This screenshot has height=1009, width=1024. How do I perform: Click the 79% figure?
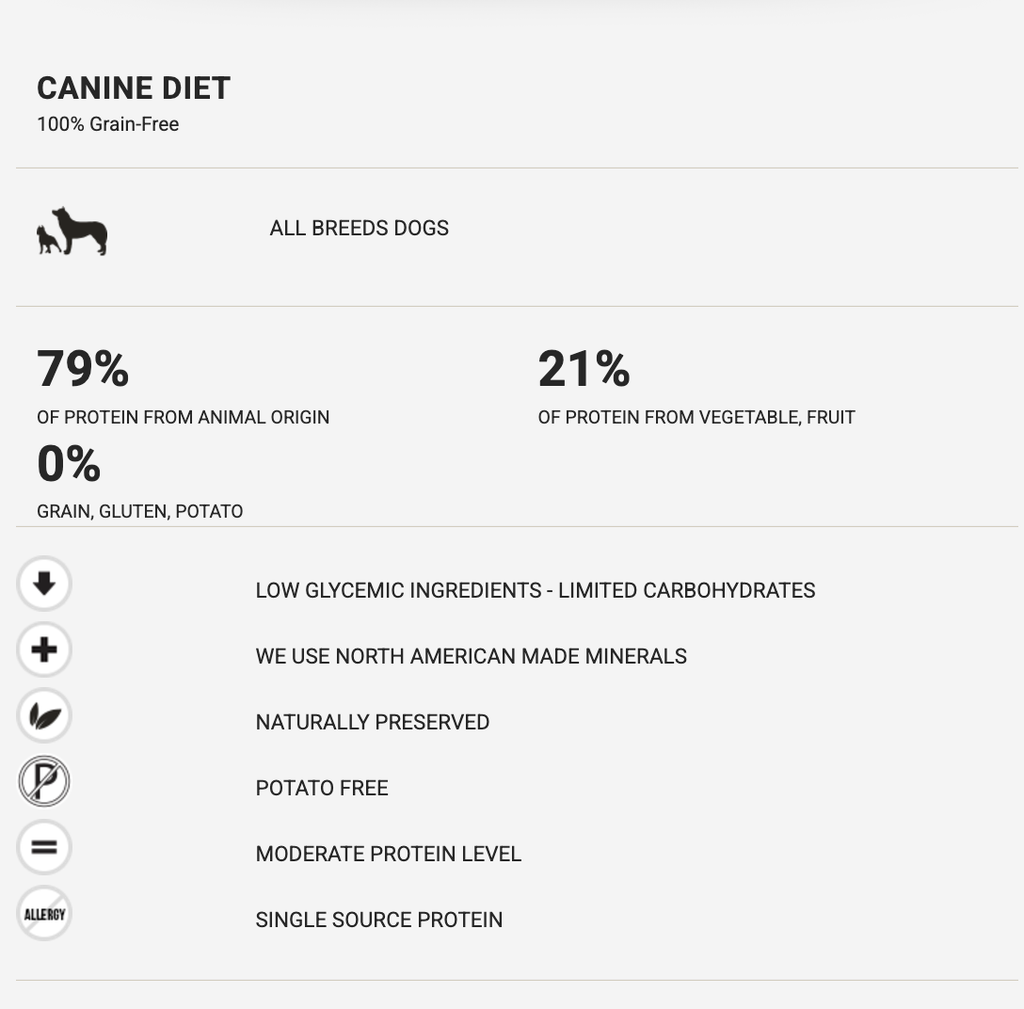tap(83, 368)
